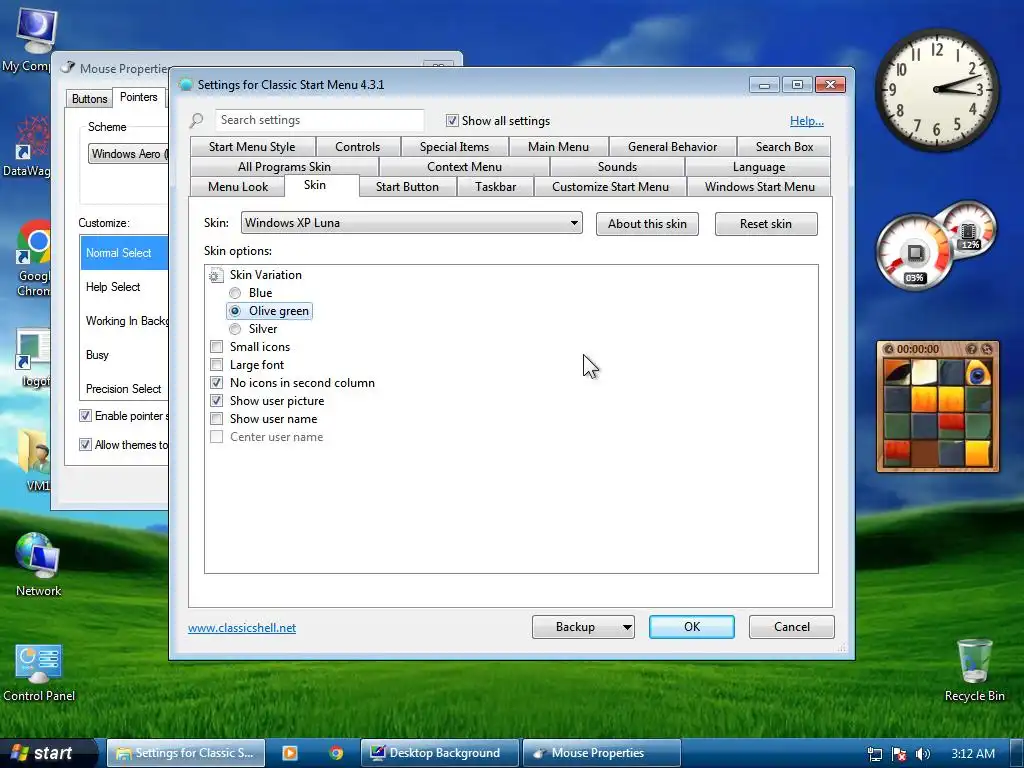Open Taskbar tab
Screen dimensions: 1024x768
pyautogui.click(x=496, y=187)
